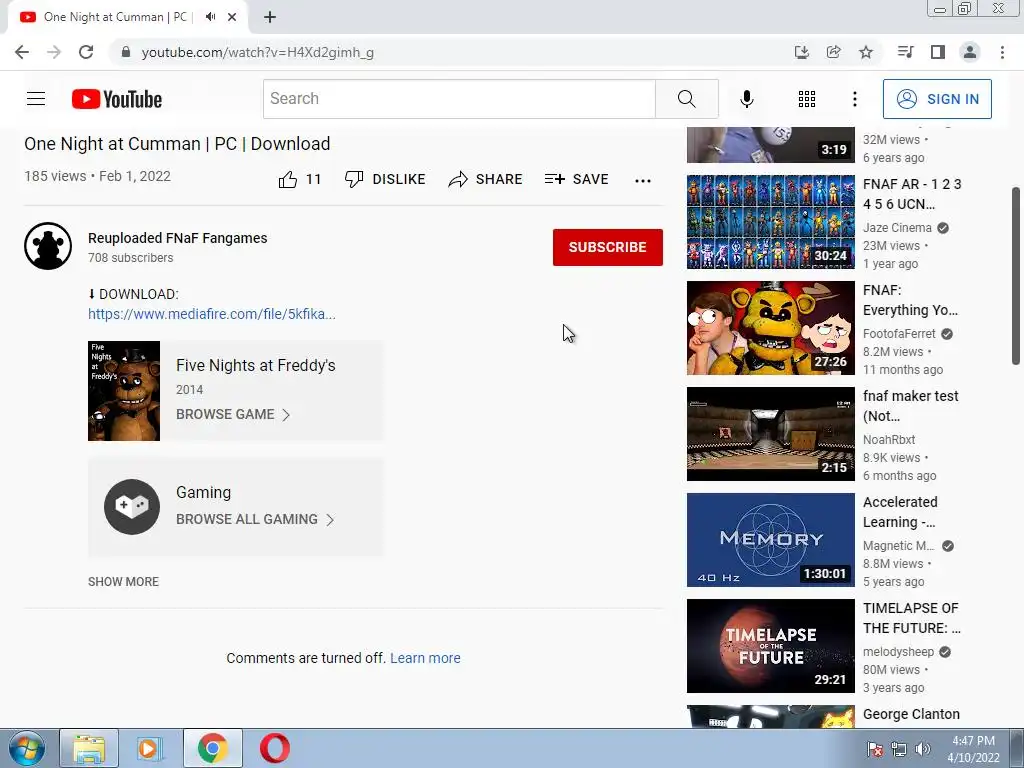Open the mediafire download link
Image resolution: width=1024 pixels, height=768 pixels.
tap(212, 314)
